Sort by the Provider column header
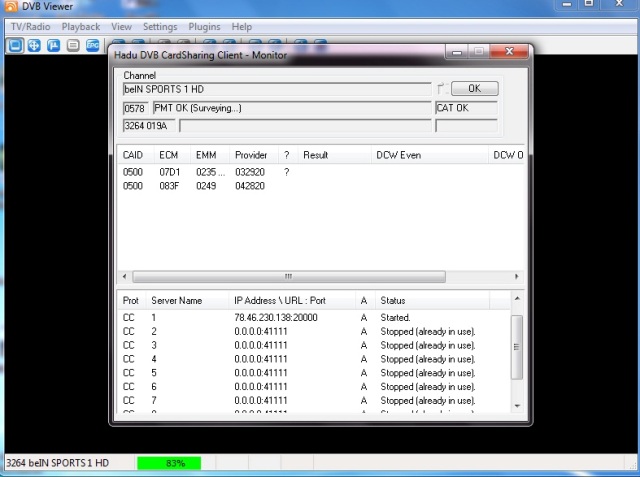This screenshot has height=477, width=640. coord(254,155)
